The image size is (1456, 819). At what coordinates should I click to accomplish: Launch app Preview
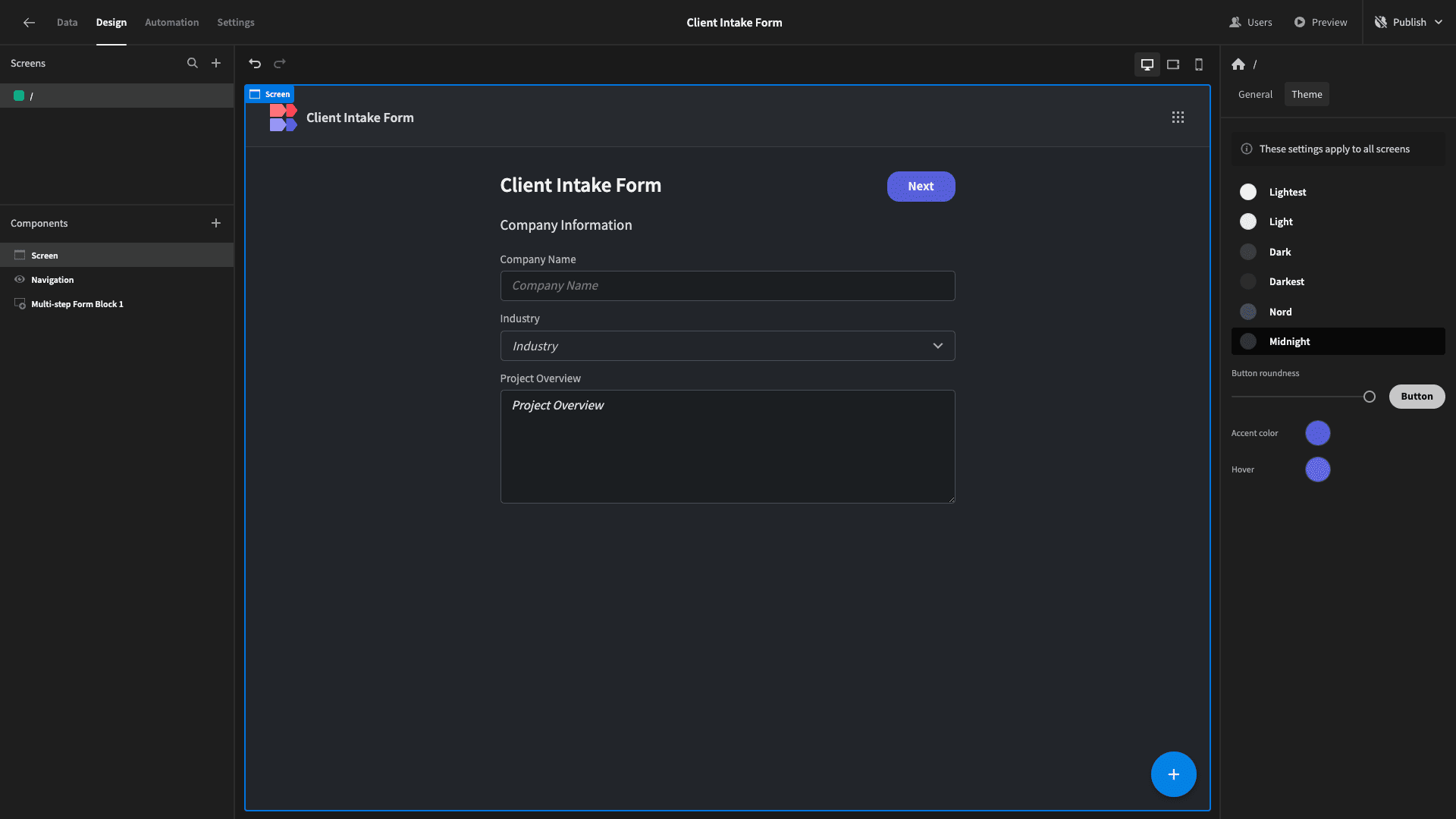(1320, 23)
